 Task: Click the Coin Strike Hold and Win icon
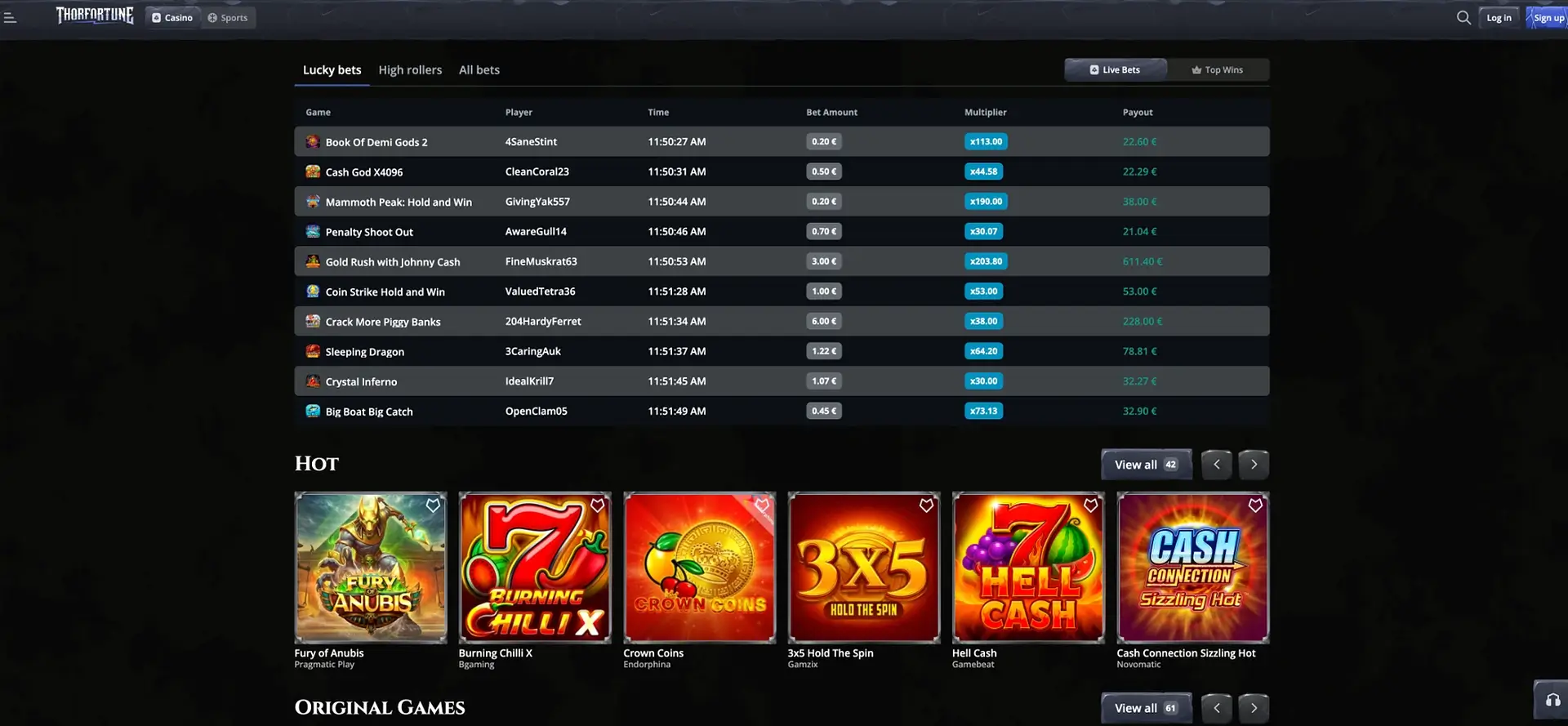[313, 291]
